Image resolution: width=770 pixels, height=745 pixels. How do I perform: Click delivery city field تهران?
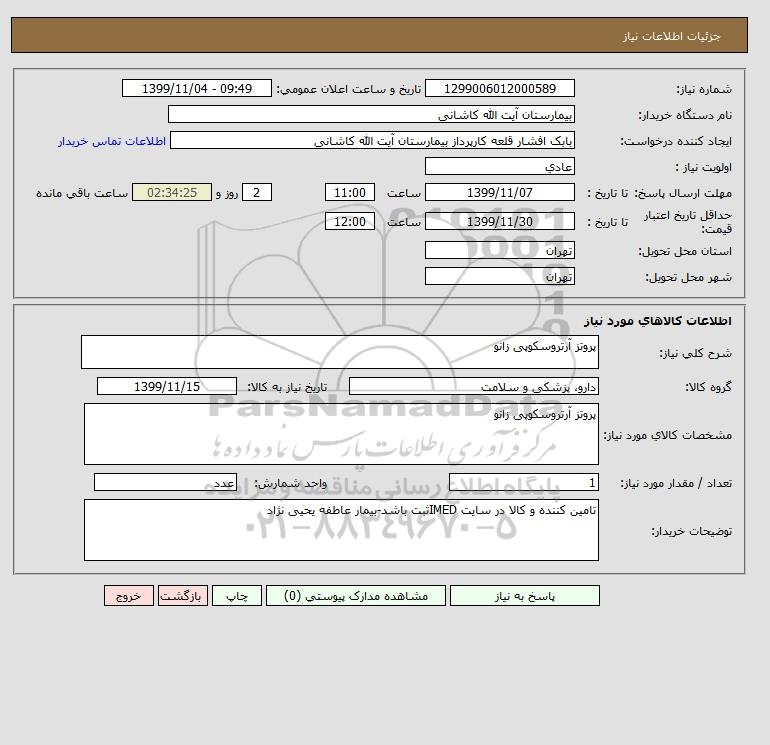point(499,276)
